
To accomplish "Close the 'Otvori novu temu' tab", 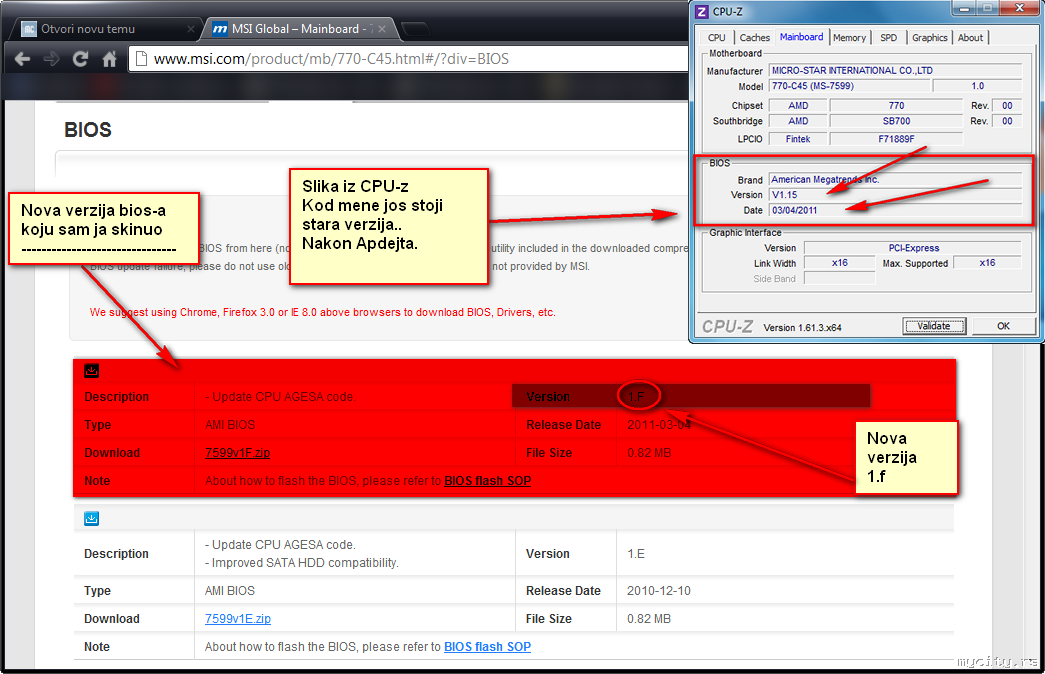I will tap(191, 29).
